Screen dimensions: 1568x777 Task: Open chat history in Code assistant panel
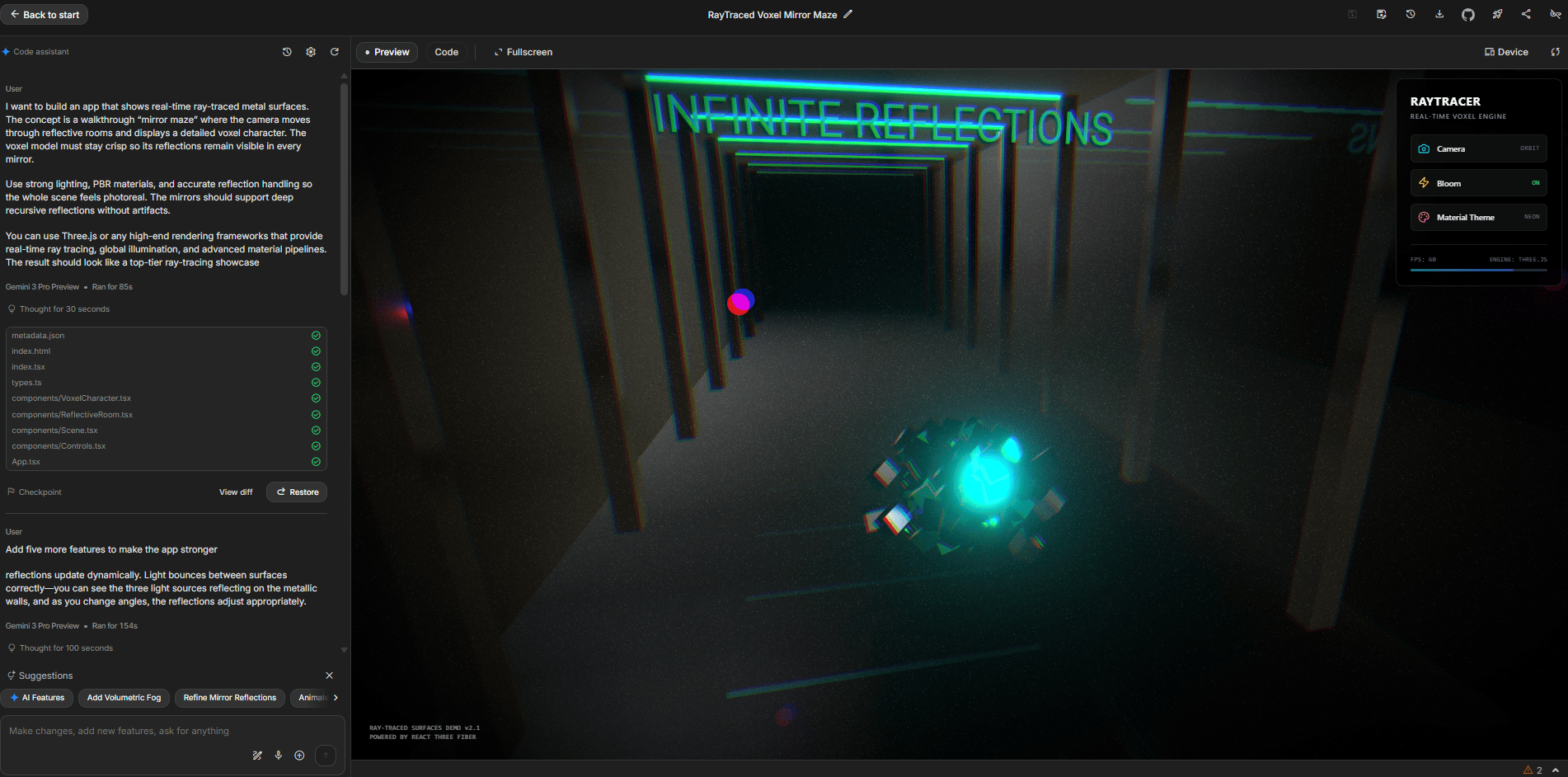coord(287,52)
